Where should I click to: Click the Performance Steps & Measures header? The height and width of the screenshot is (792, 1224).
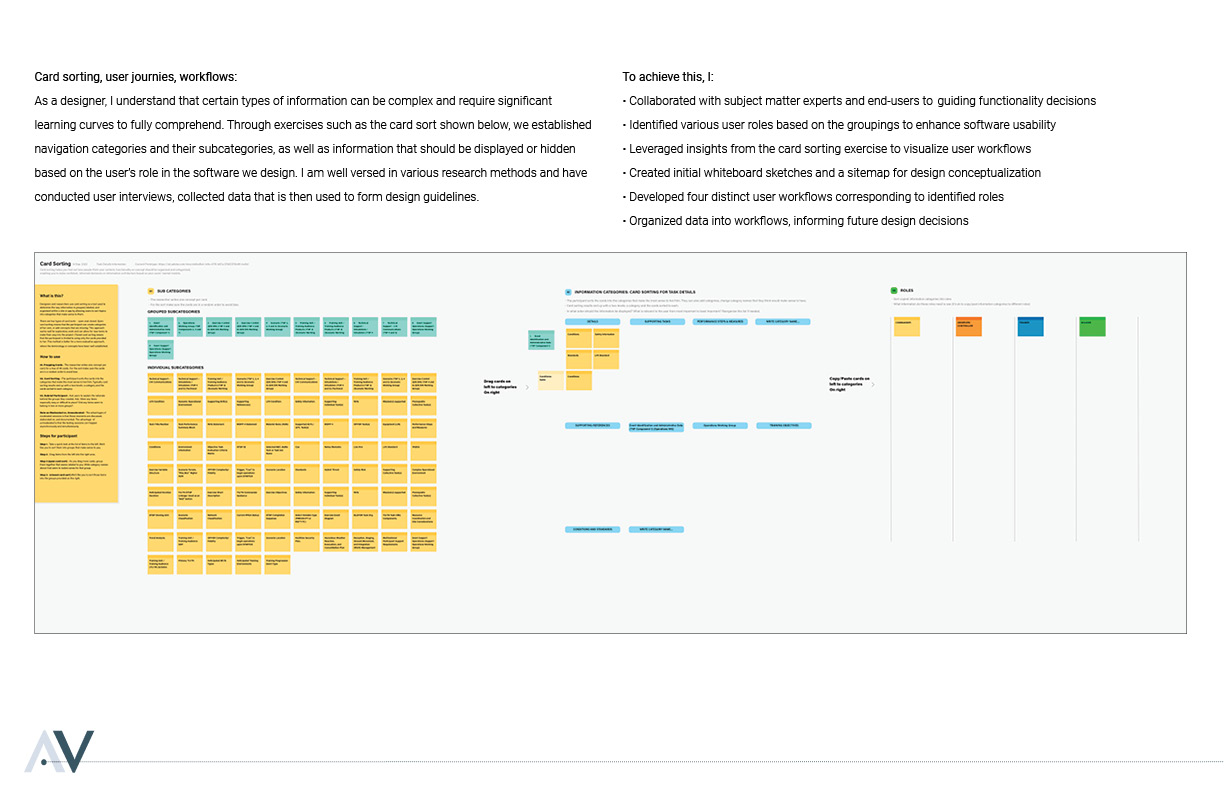tap(719, 322)
